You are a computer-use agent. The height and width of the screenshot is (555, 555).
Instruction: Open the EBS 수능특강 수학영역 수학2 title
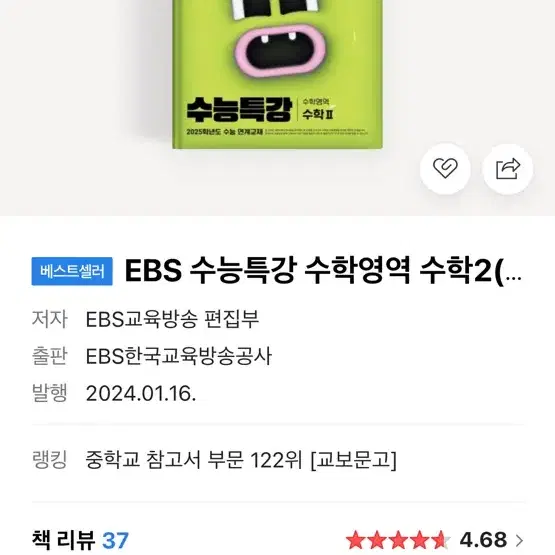tap(323, 271)
